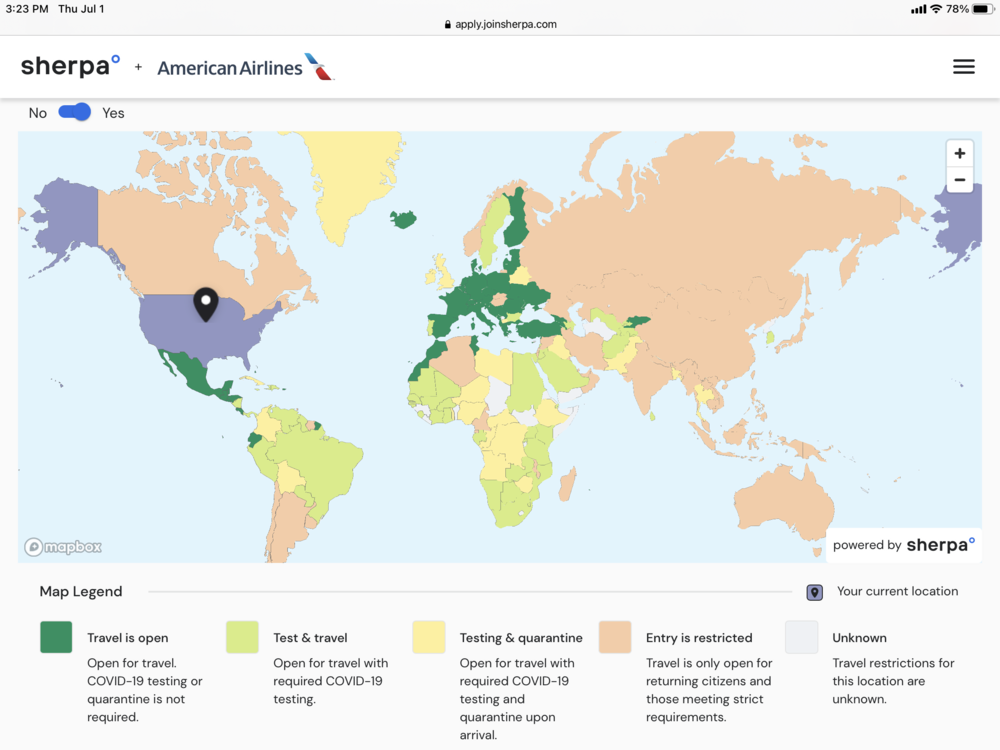This screenshot has width=1000, height=750.
Task: Zoom in on the map
Action: click(x=959, y=153)
